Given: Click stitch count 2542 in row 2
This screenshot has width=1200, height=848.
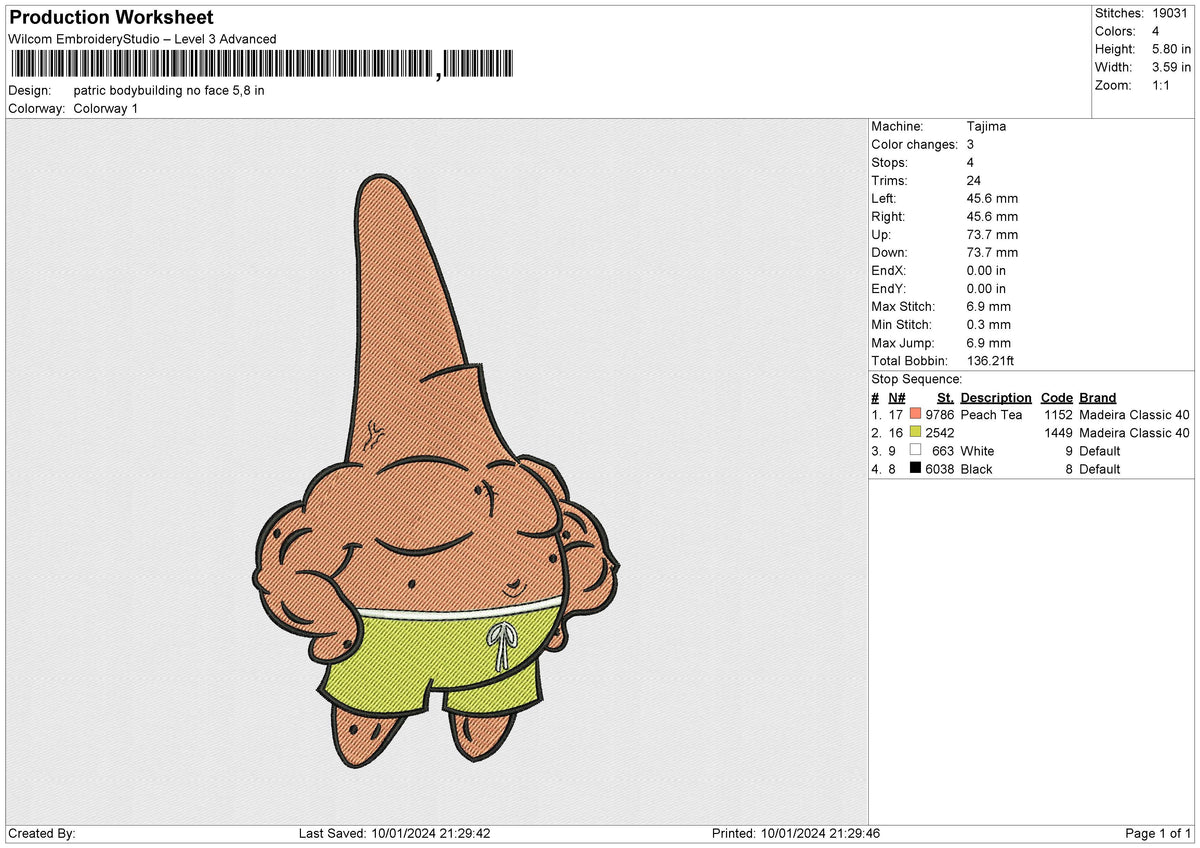Looking at the screenshot, I should pos(940,432).
